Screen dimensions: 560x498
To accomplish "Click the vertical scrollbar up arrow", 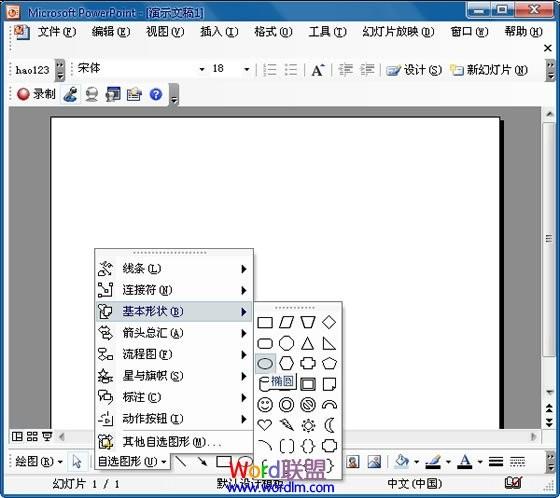I will click(549, 115).
